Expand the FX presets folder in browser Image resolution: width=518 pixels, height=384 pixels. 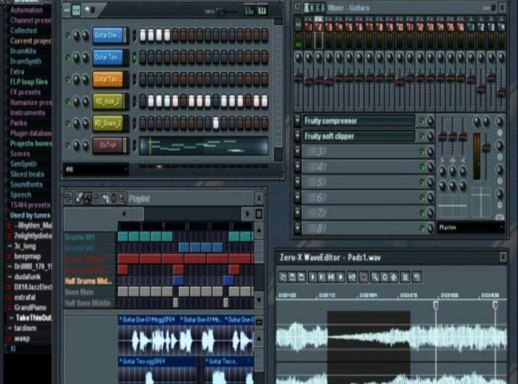click(25, 92)
